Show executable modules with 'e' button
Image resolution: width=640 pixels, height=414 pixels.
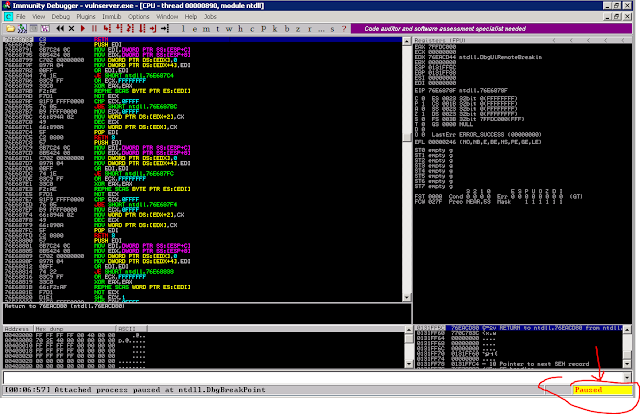click(x=195, y=29)
